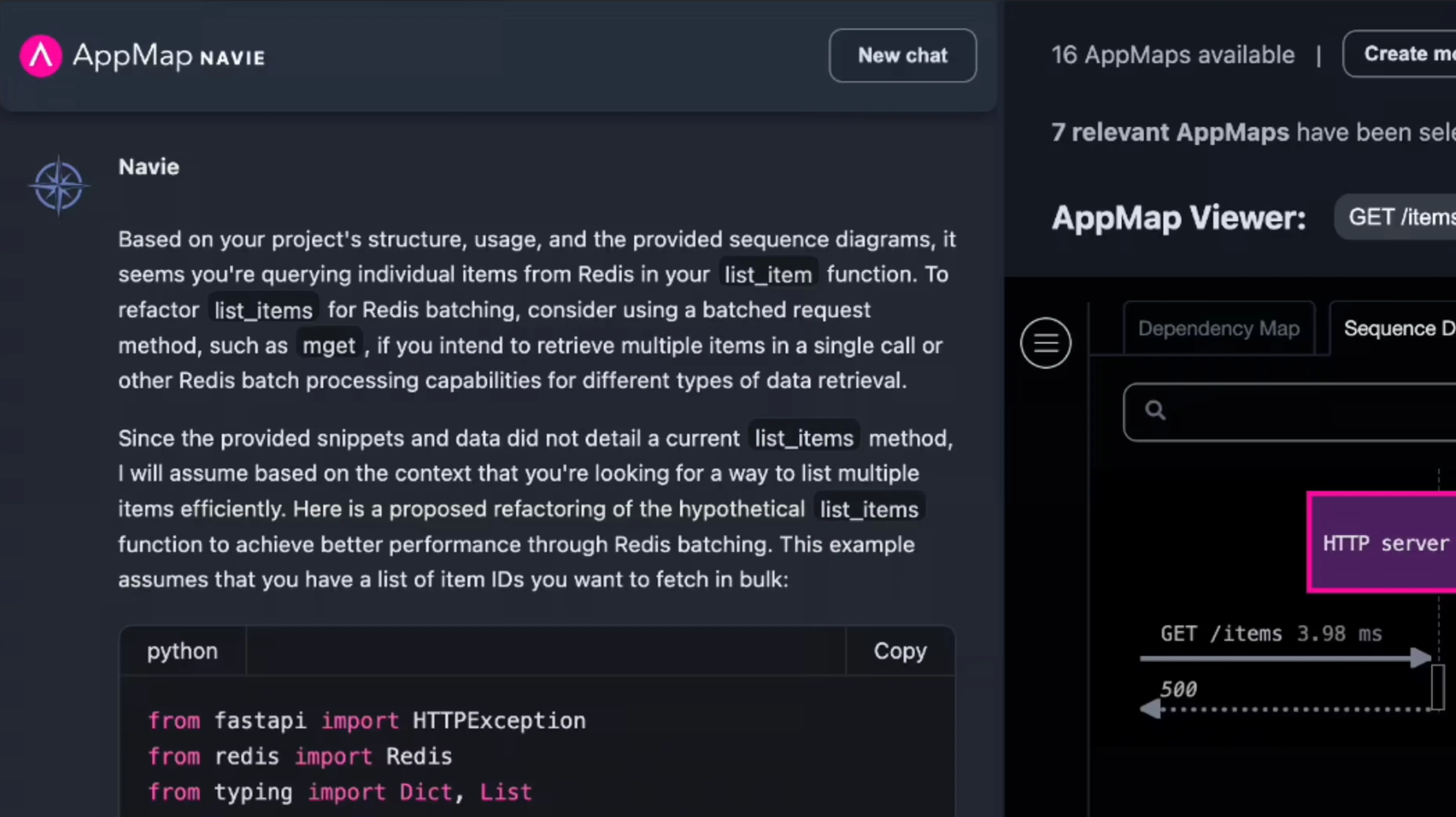
Task: Click "16 AppMaps available" text
Action: [x=1173, y=55]
